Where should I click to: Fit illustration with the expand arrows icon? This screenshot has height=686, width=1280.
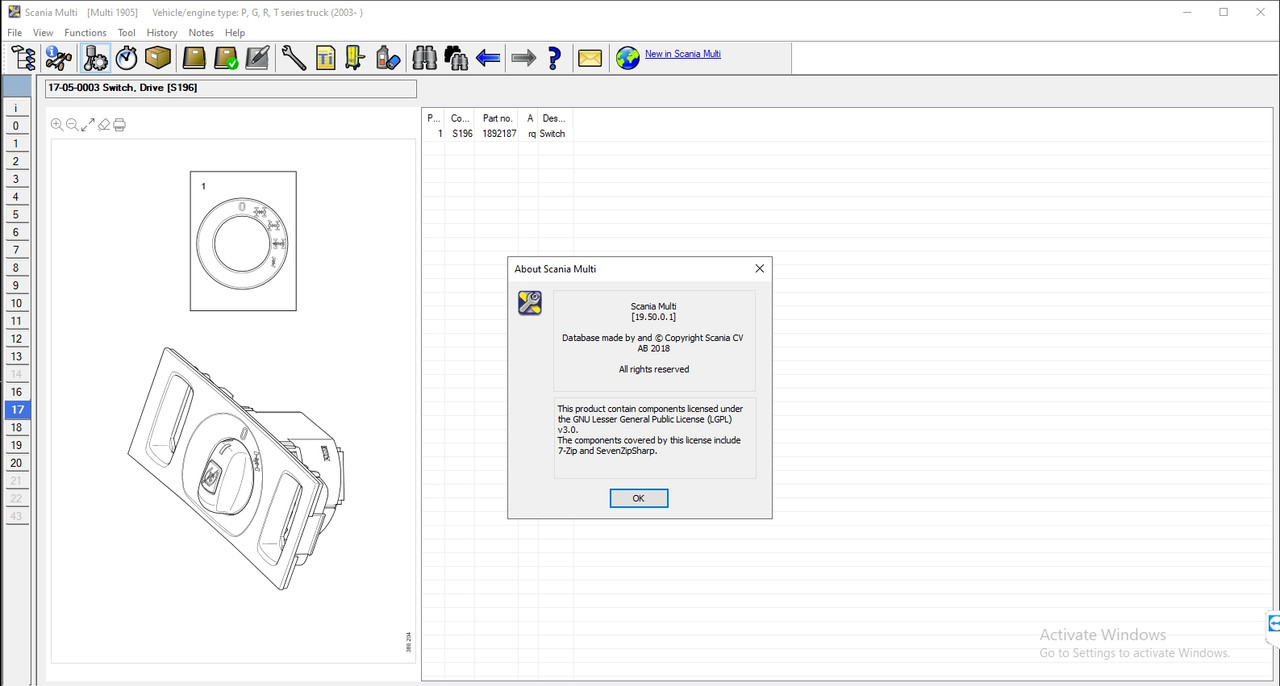click(x=88, y=125)
